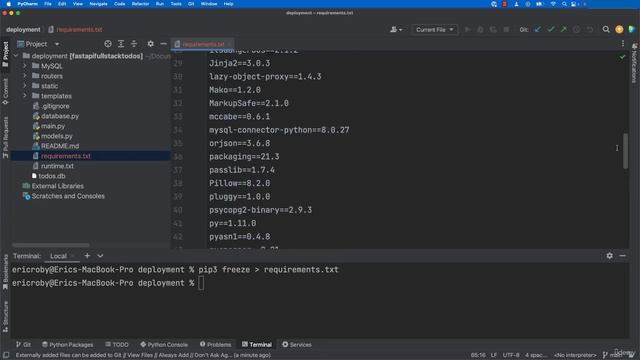Image resolution: width=640 pixels, height=360 pixels.
Task: Add new terminal tab with plus icon
Action: 87,256
